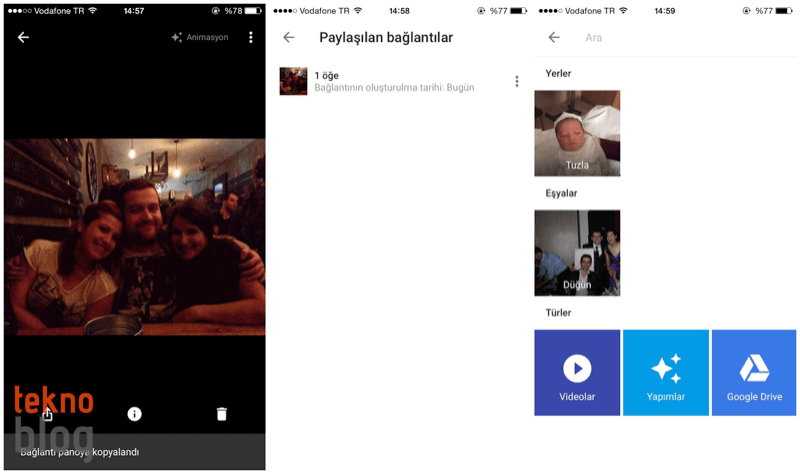Viewport: 800px width, 474px height.
Task: Tap the 'Eşyalar' section heading
Action: 561,193
